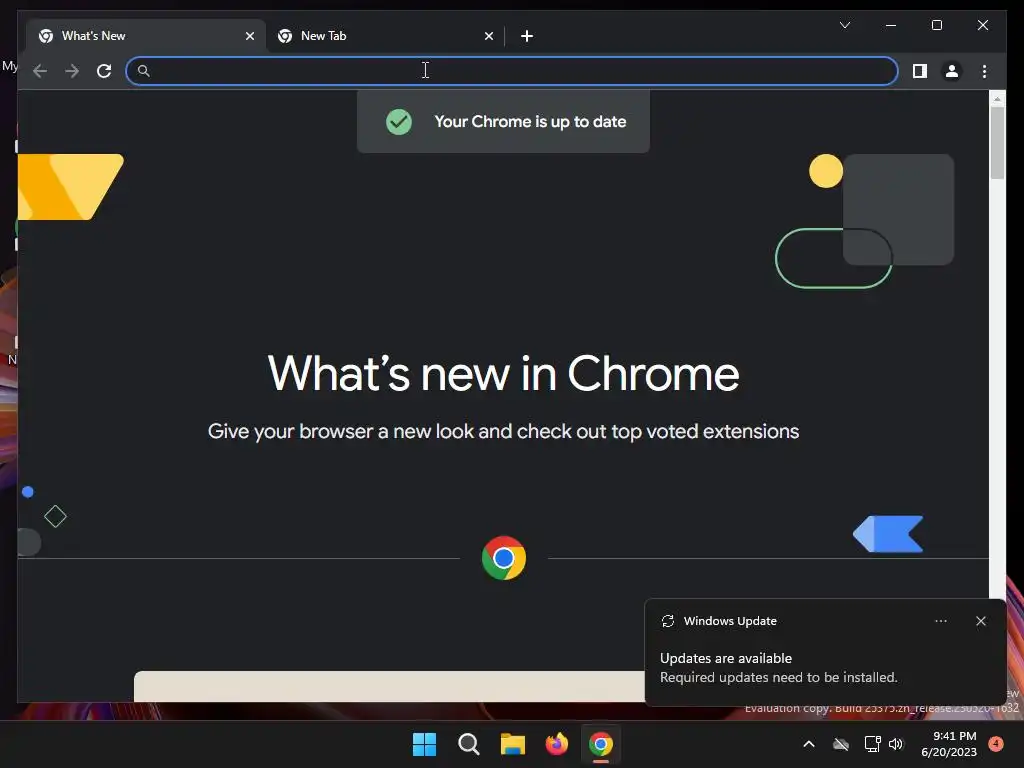Minimize the Chrome window
This screenshot has height=768, width=1024.
(891, 25)
